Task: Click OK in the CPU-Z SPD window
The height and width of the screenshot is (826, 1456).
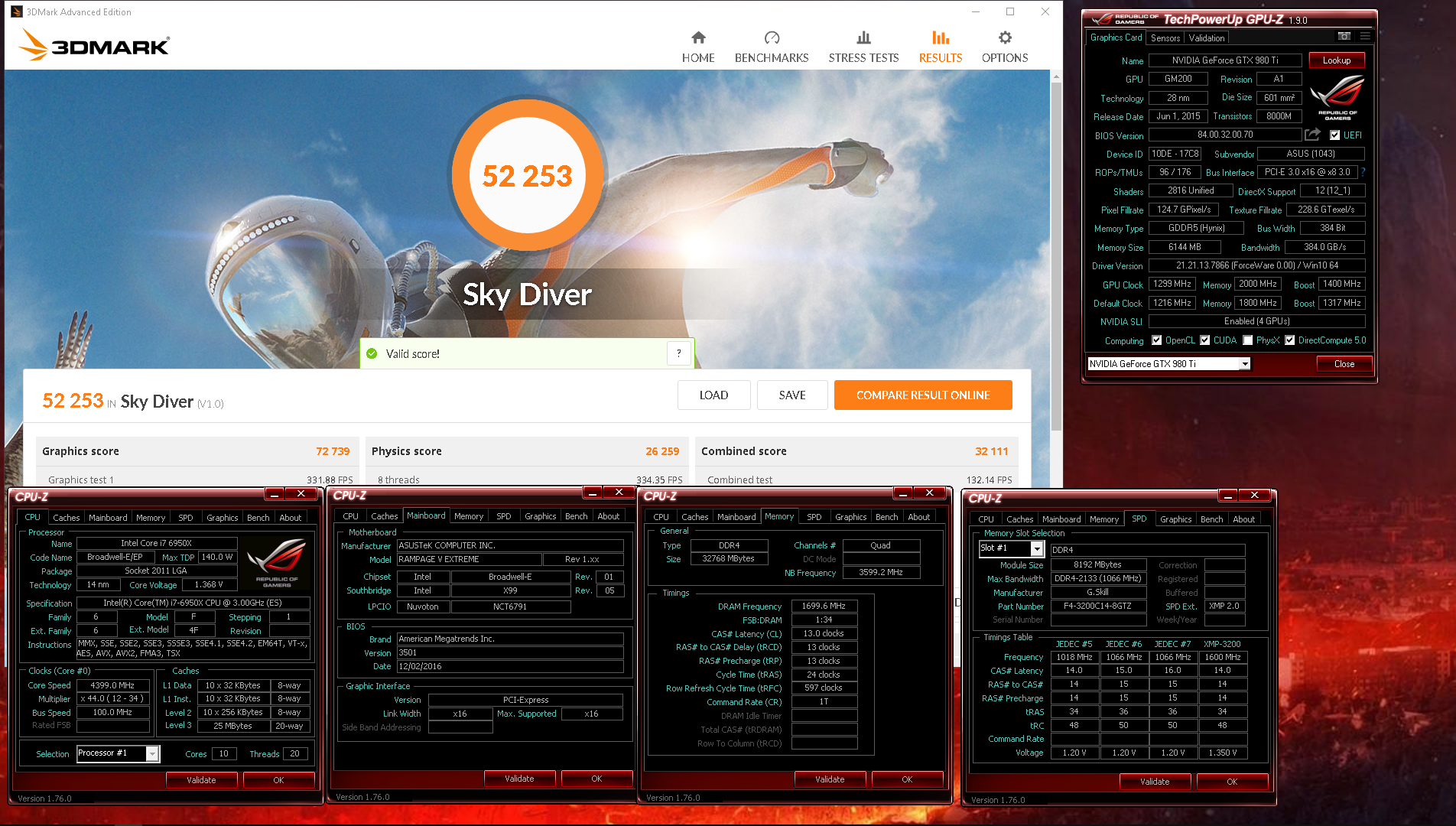Action: (x=1232, y=782)
